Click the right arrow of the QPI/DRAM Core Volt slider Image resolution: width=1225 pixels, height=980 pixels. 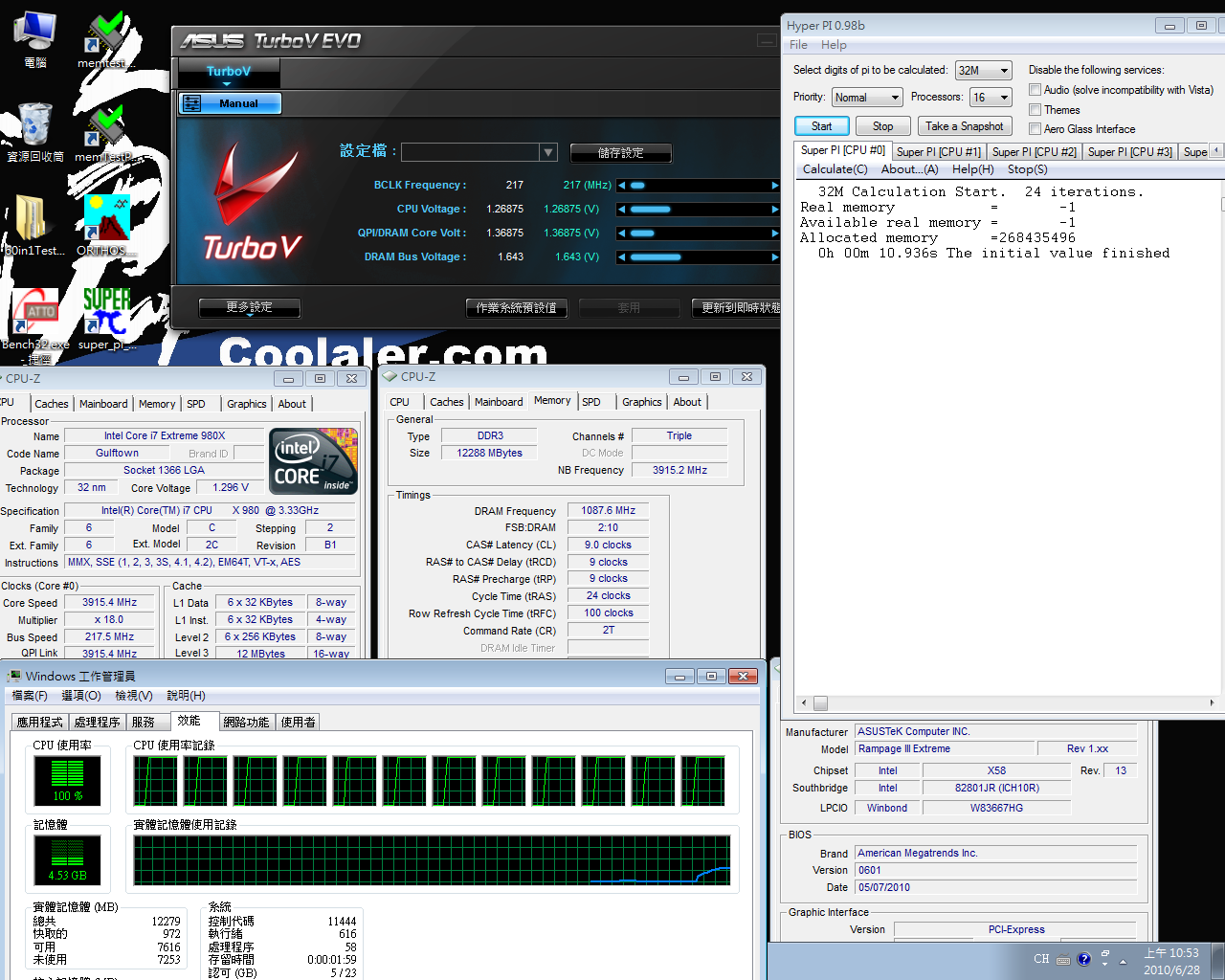[774, 233]
